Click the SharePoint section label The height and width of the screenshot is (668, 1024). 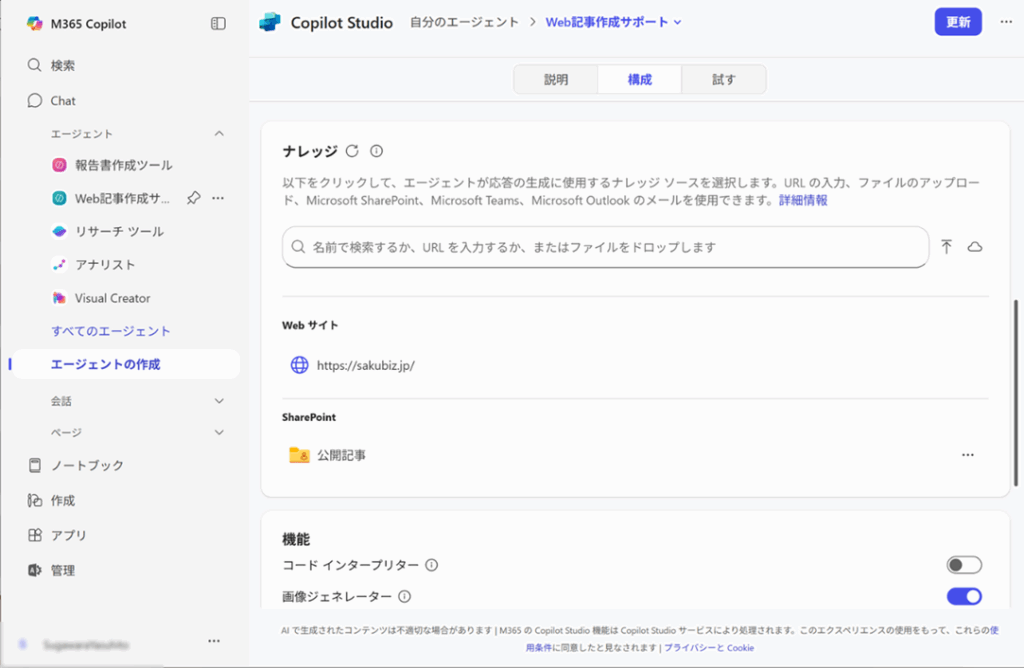pos(309,417)
